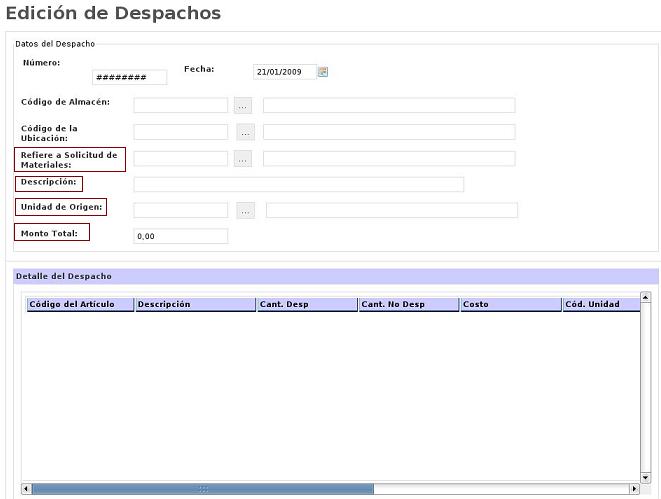Open the lookup for Código de la Ubicación
This screenshot has height=499, width=661.
pos(246,132)
